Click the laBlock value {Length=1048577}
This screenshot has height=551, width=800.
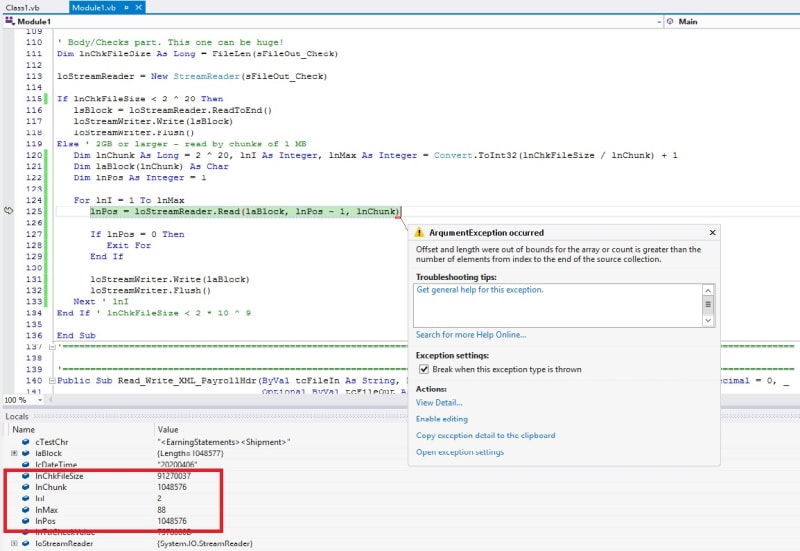coord(190,453)
